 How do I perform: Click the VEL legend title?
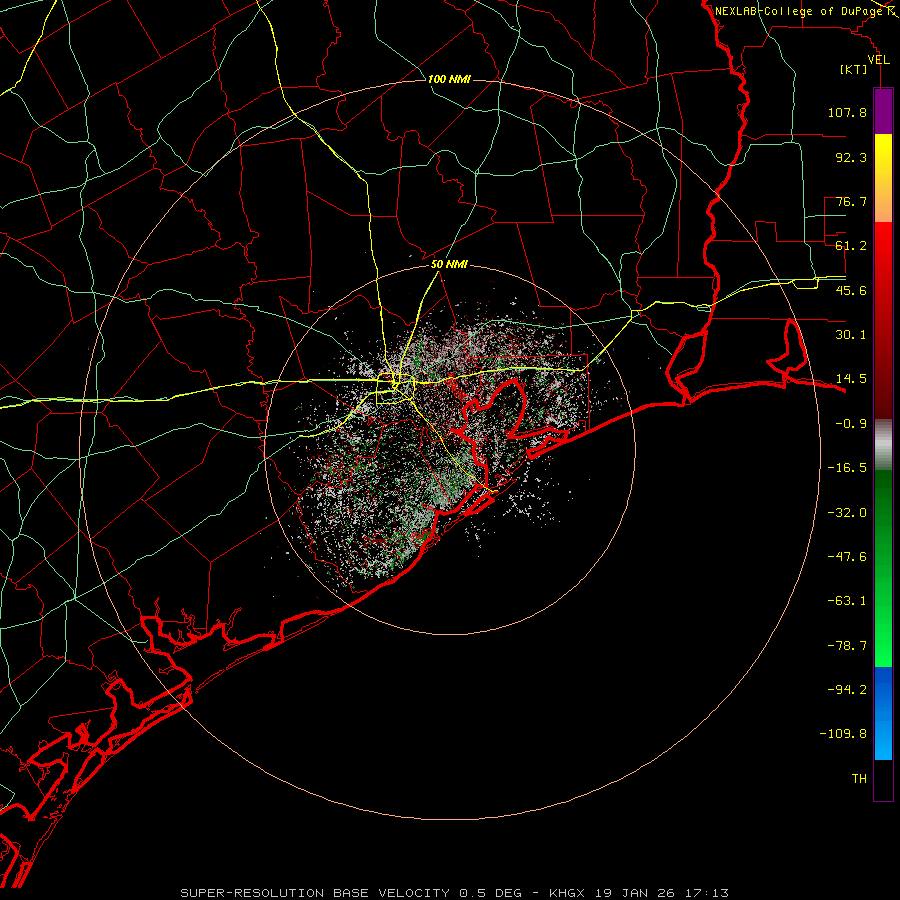(878, 60)
